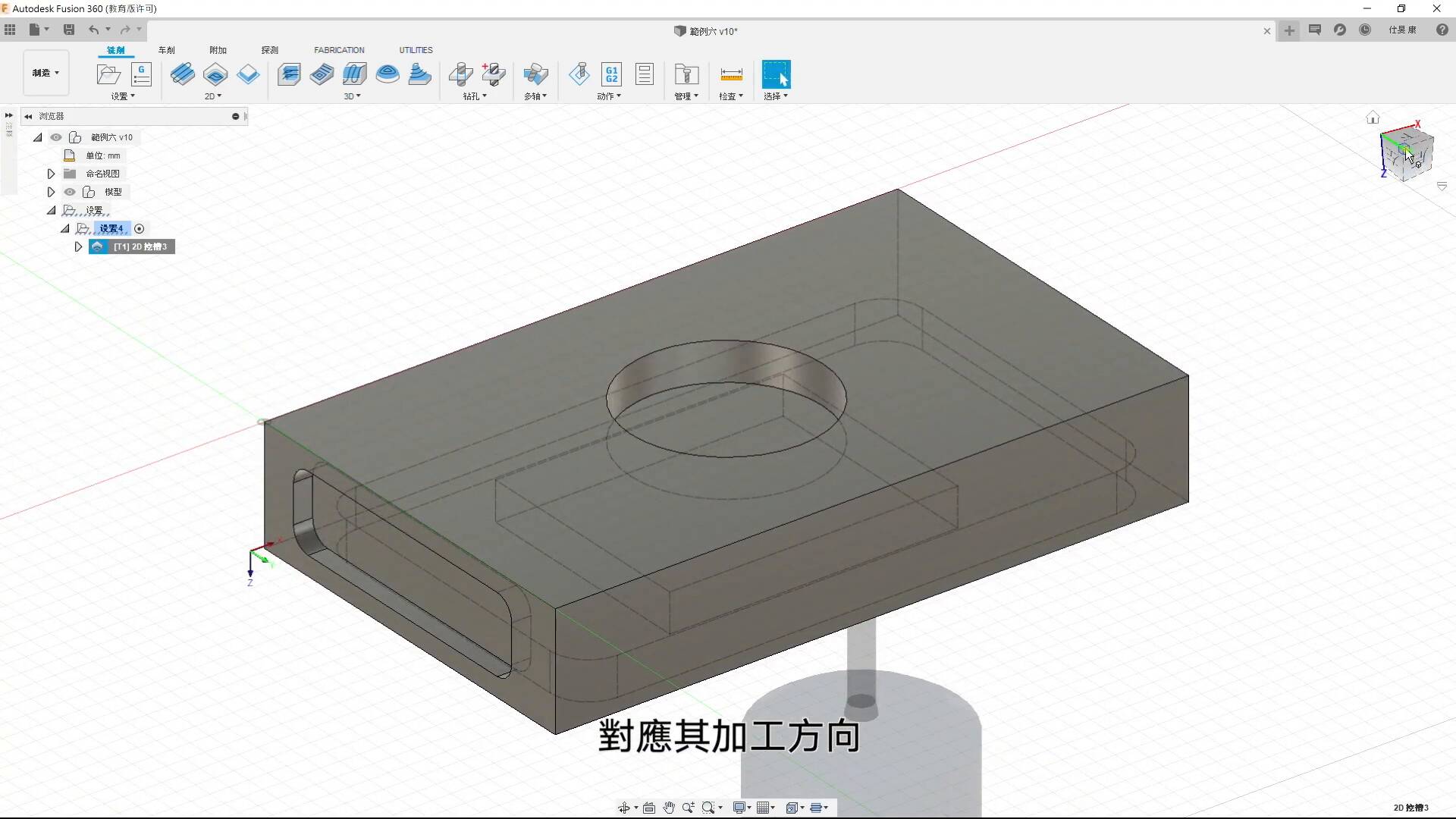The image size is (1456, 819).
Task: Select the 3D ramp toolpath tool
Action: point(419,74)
